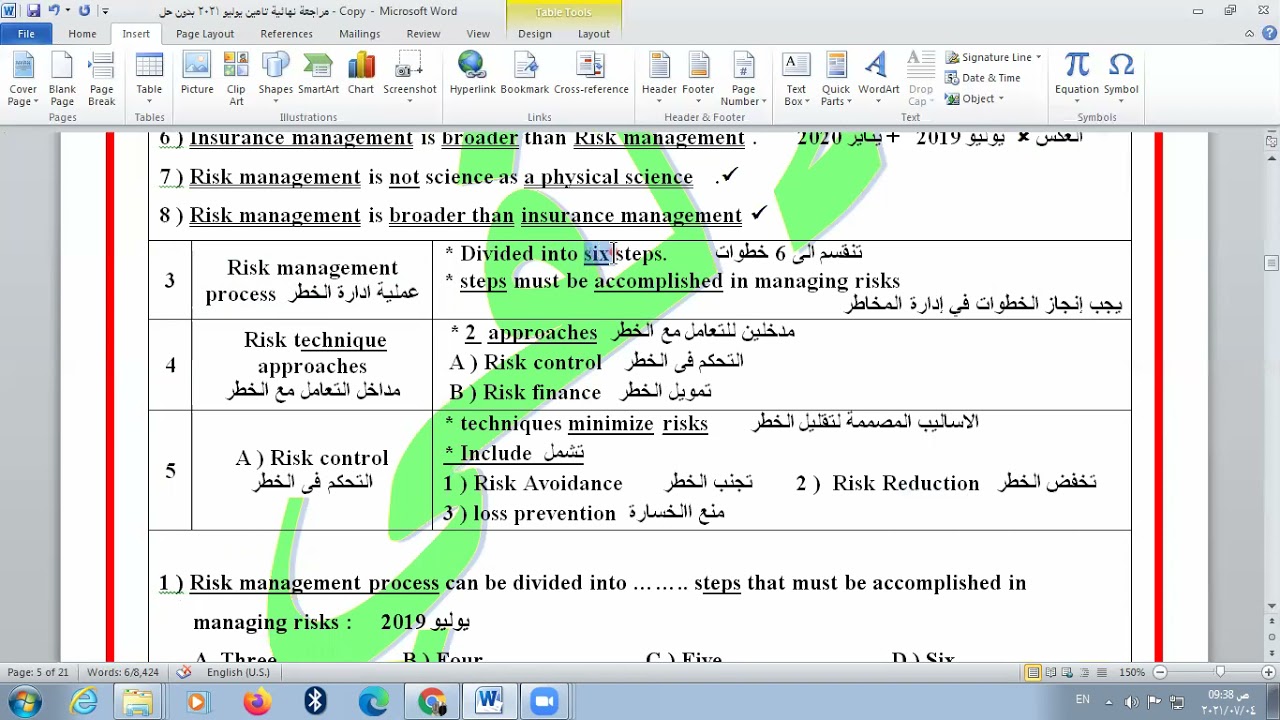
Task: Open Quick Parts menu
Action: tap(836, 80)
